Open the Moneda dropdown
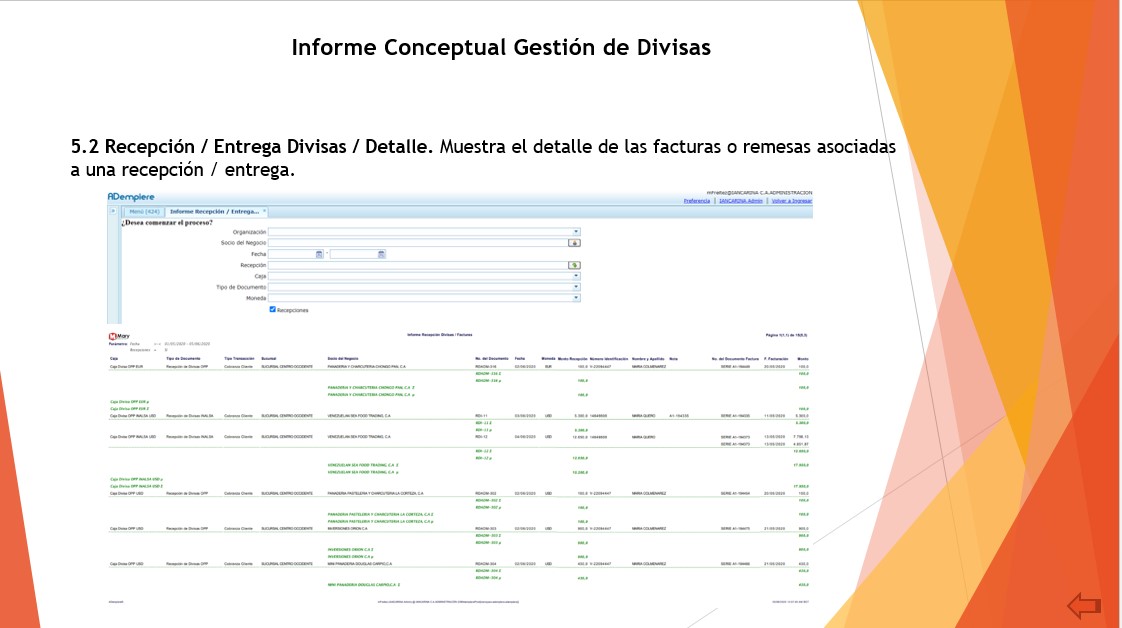Image resolution: width=1122 pixels, height=628 pixels. pyautogui.click(x=576, y=298)
